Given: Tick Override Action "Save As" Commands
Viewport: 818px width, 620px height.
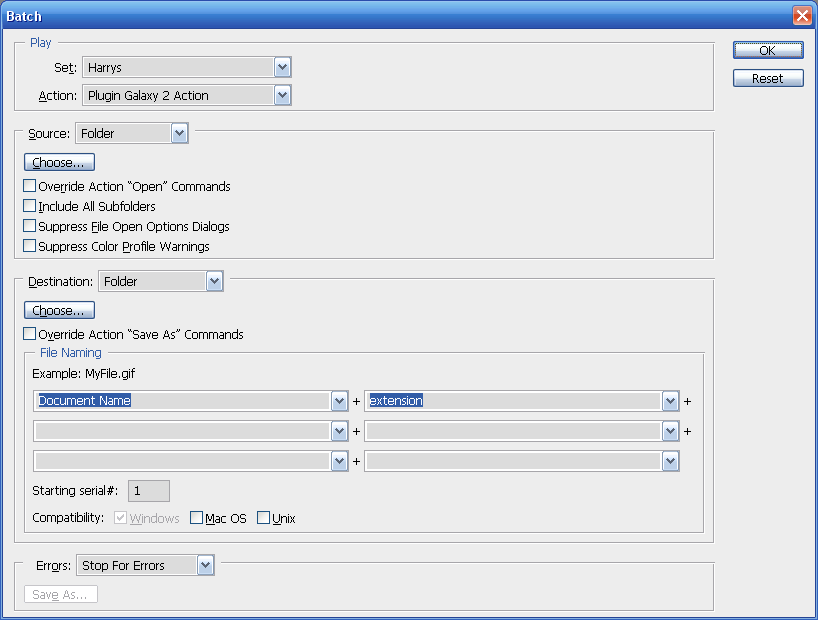Looking at the screenshot, I should [30, 334].
